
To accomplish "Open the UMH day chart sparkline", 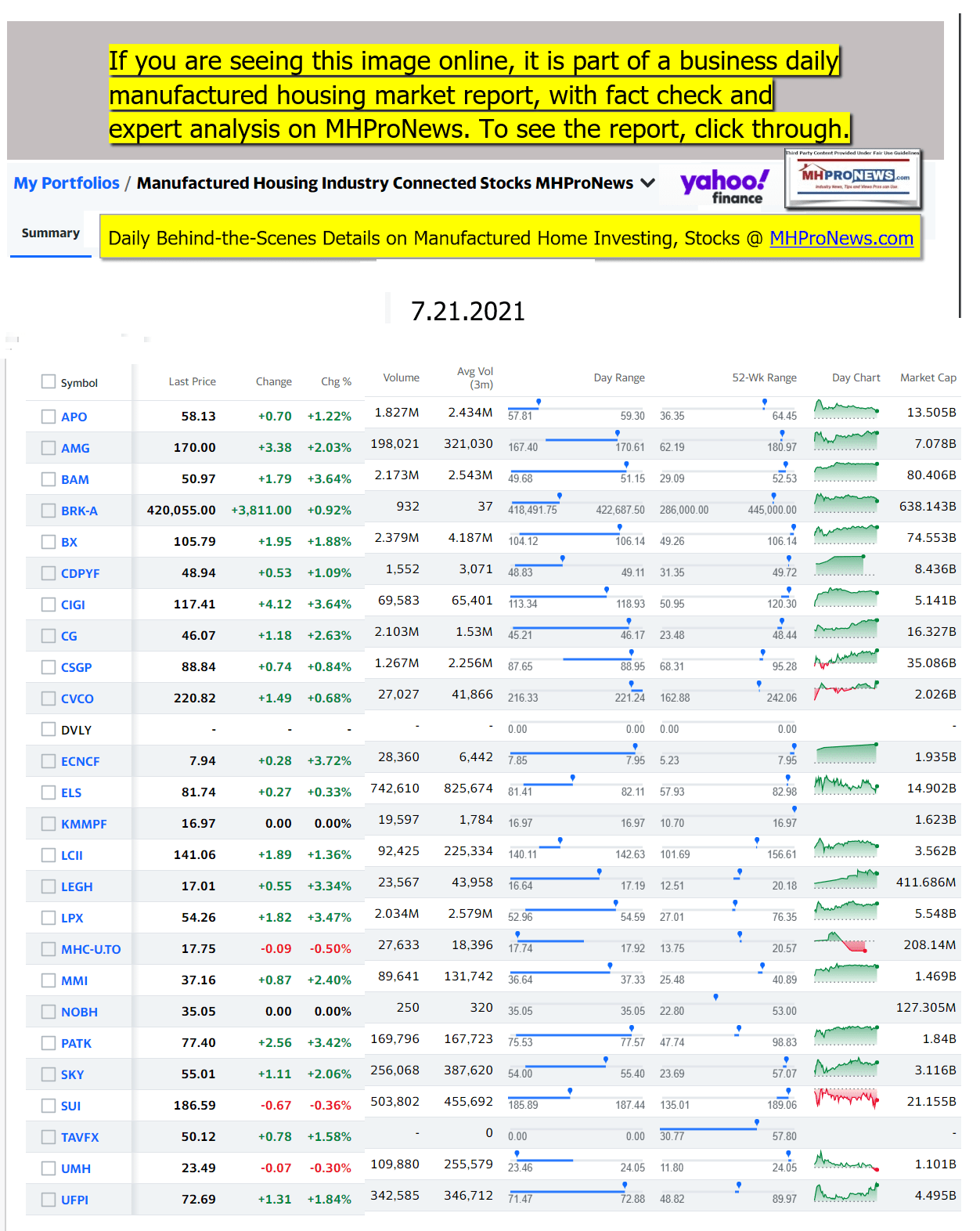I will [x=846, y=1161].
